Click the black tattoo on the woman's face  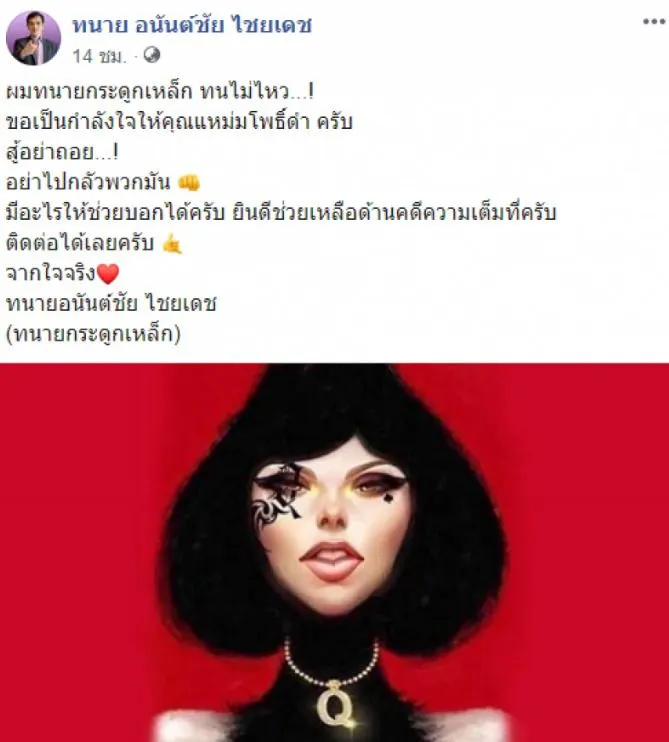277,494
